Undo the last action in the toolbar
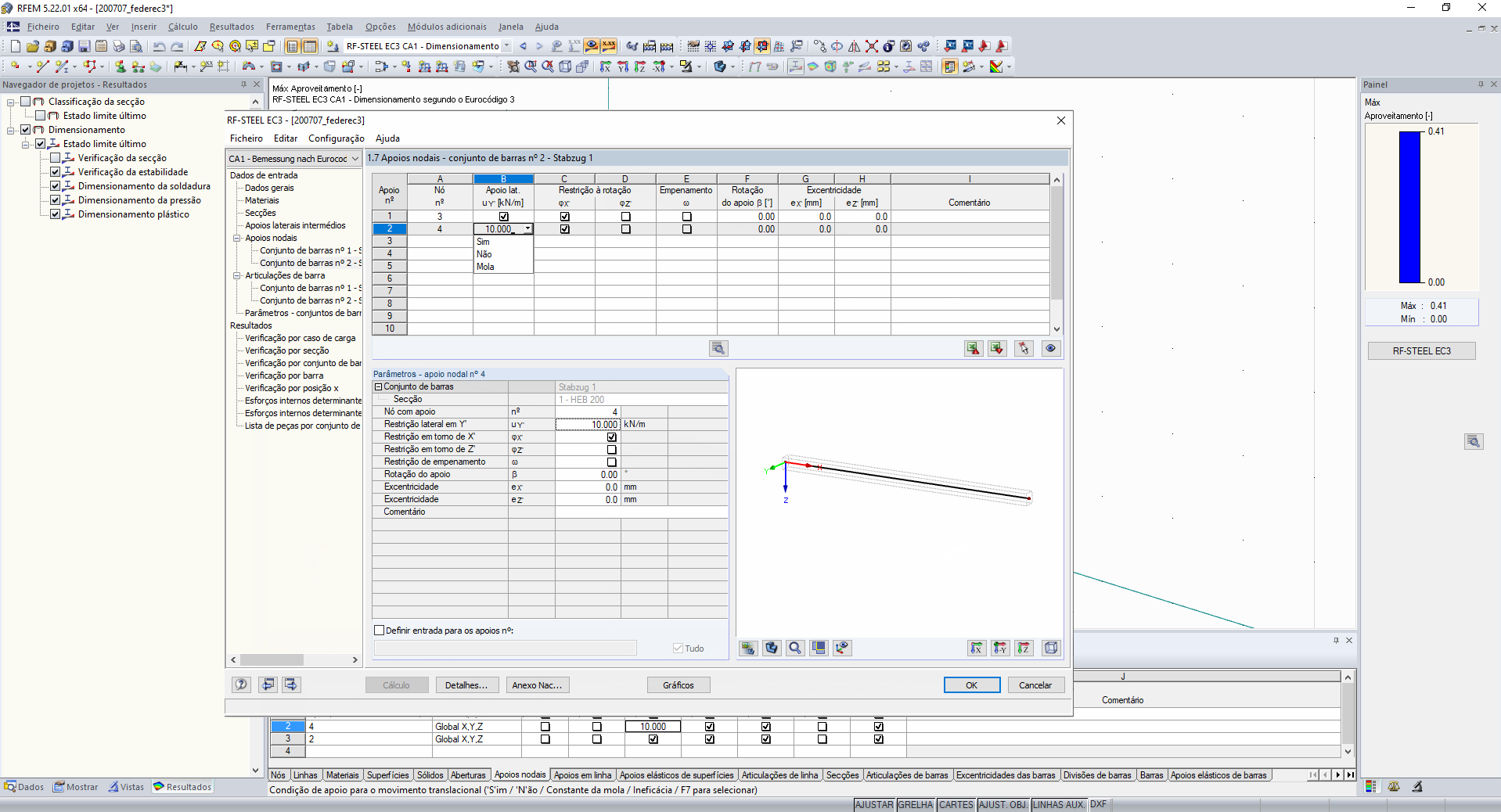This screenshot has height=812, width=1501. tap(160, 46)
